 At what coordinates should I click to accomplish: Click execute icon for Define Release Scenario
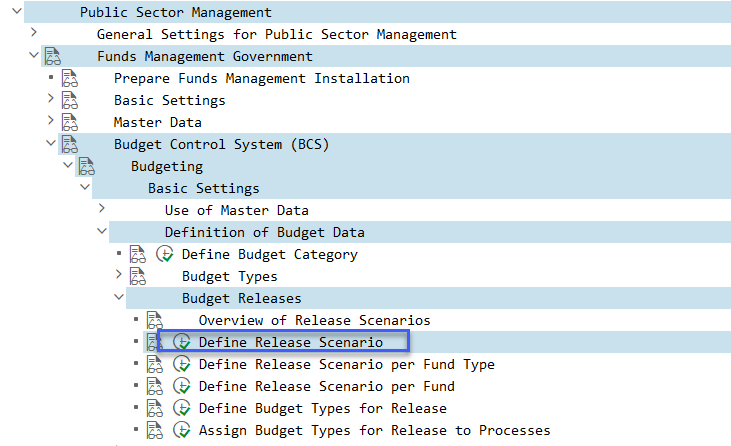[x=182, y=342]
